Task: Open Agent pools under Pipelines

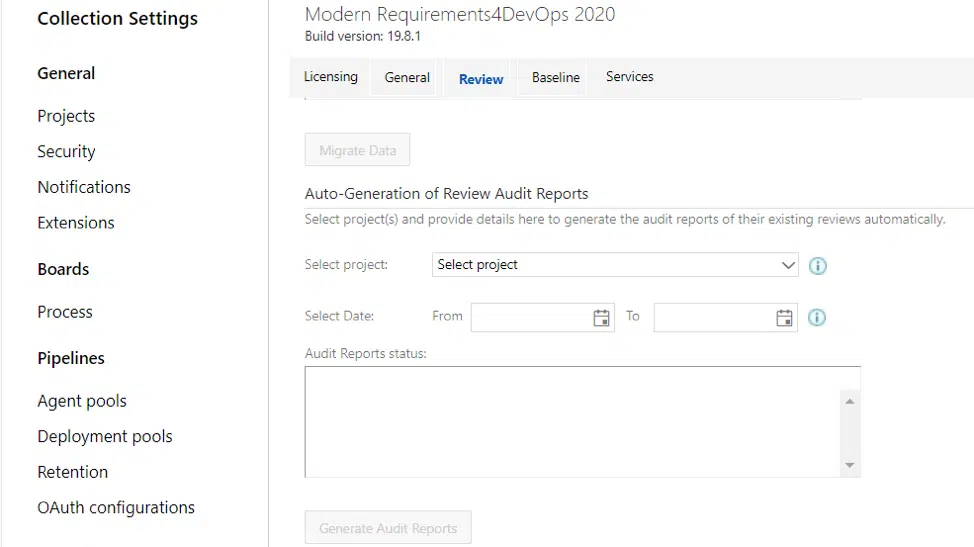Action: tap(82, 401)
